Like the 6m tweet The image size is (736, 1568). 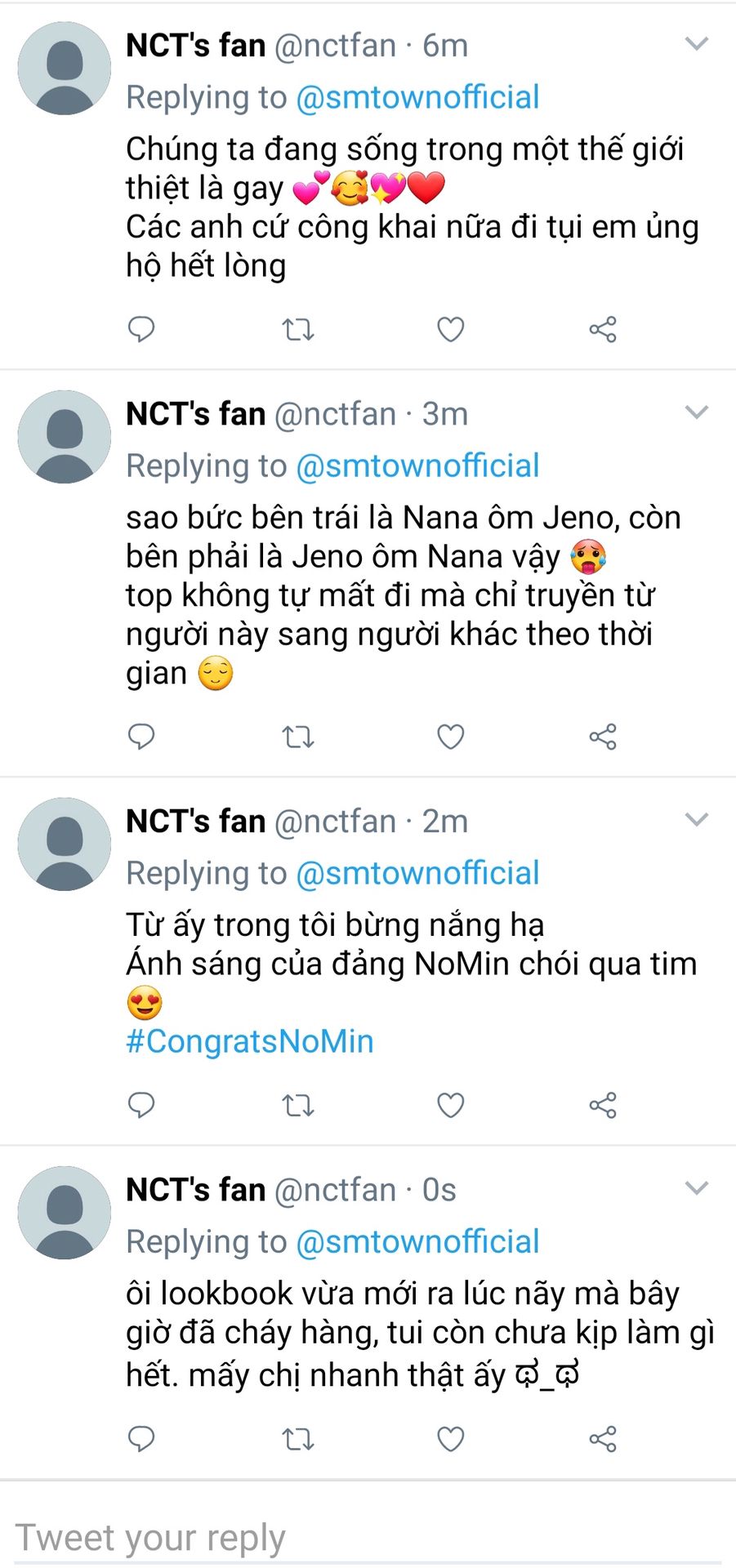click(x=451, y=330)
